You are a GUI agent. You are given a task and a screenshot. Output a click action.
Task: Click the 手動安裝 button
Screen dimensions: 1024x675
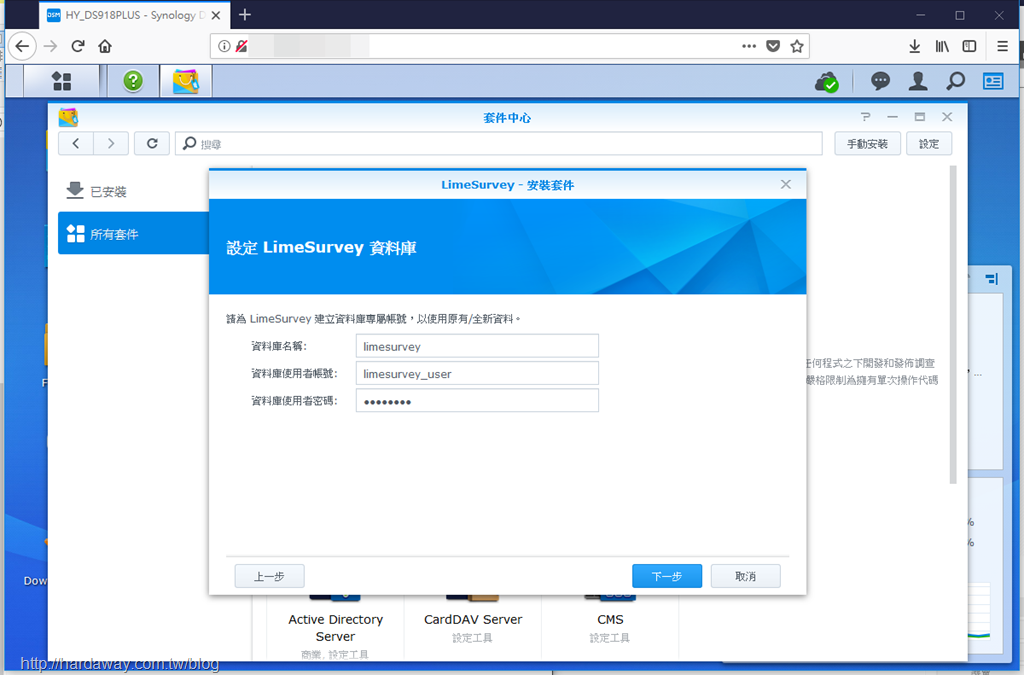click(x=867, y=144)
